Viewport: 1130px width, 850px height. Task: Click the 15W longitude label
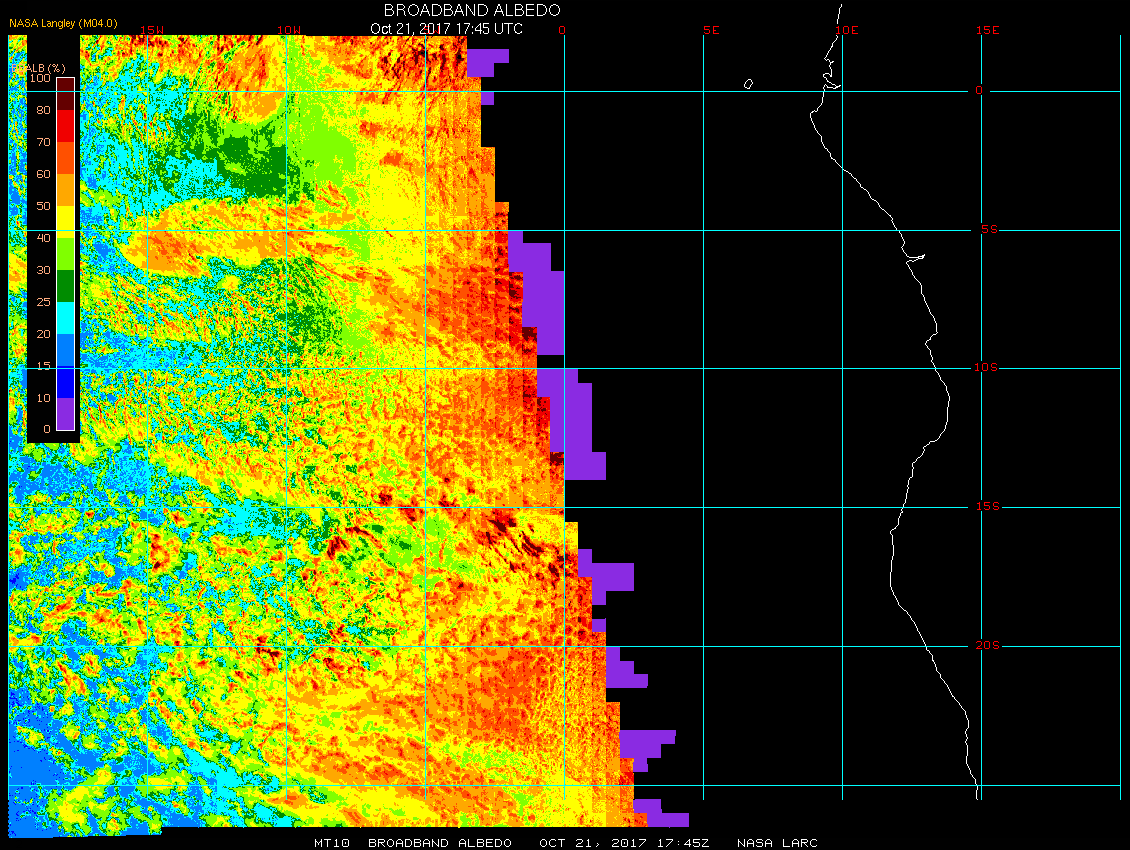coord(151,30)
